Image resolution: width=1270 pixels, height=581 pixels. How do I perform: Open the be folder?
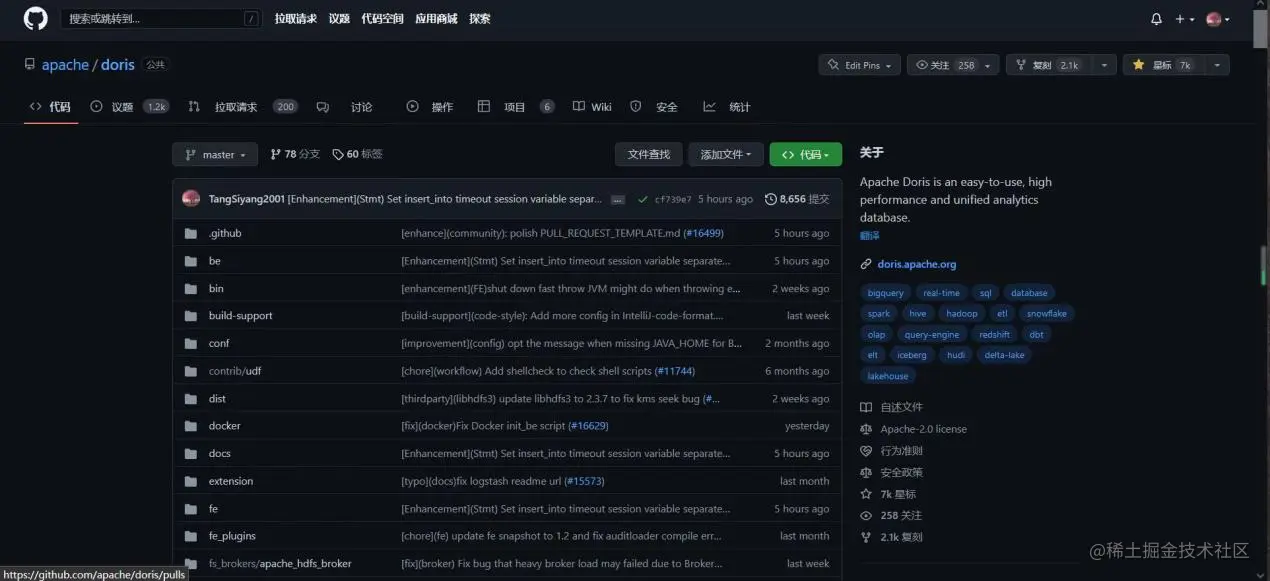[214, 261]
